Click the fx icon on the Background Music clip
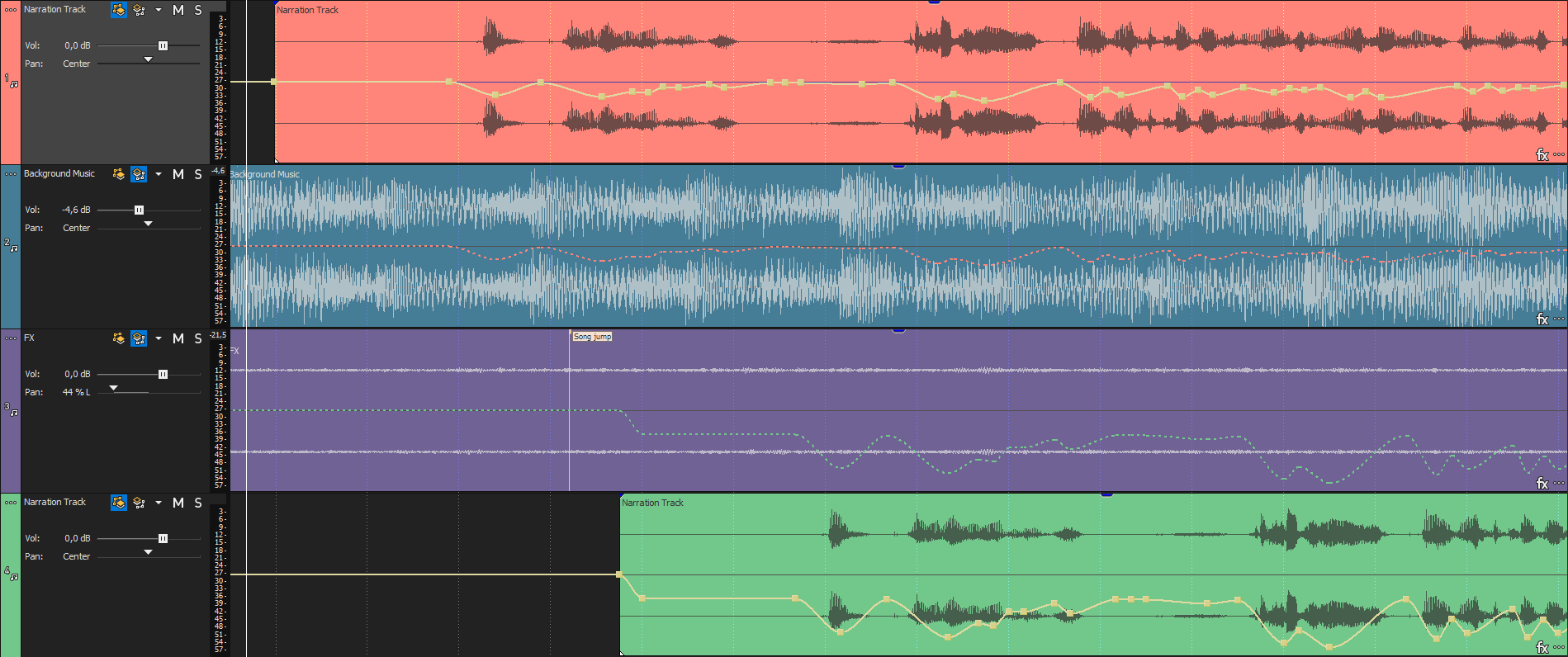 tap(1541, 319)
